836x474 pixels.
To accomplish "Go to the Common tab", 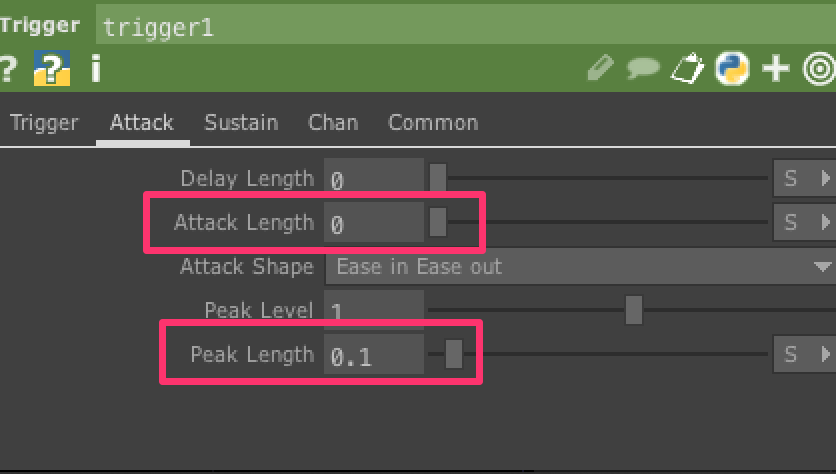I will [x=433, y=123].
